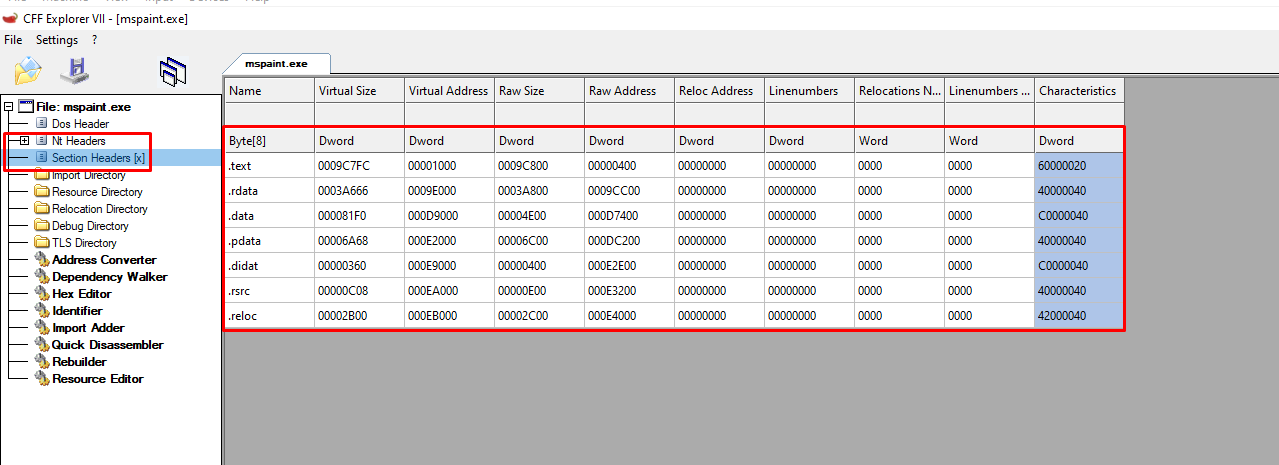The image size is (1279, 465).
Task: Click the Characteristics column header
Action: click(x=1079, y=90)
